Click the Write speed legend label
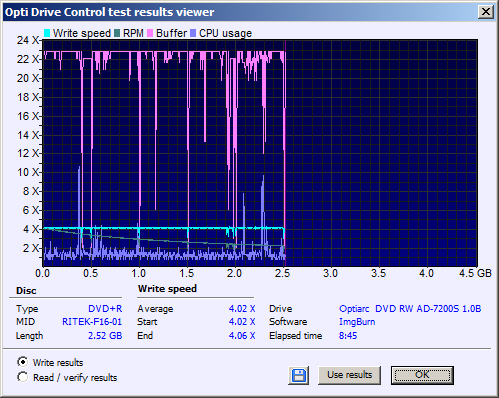Image resolution: width=499 pixels, height=398 pixels. pyautogui.click(x=82, y=33)
